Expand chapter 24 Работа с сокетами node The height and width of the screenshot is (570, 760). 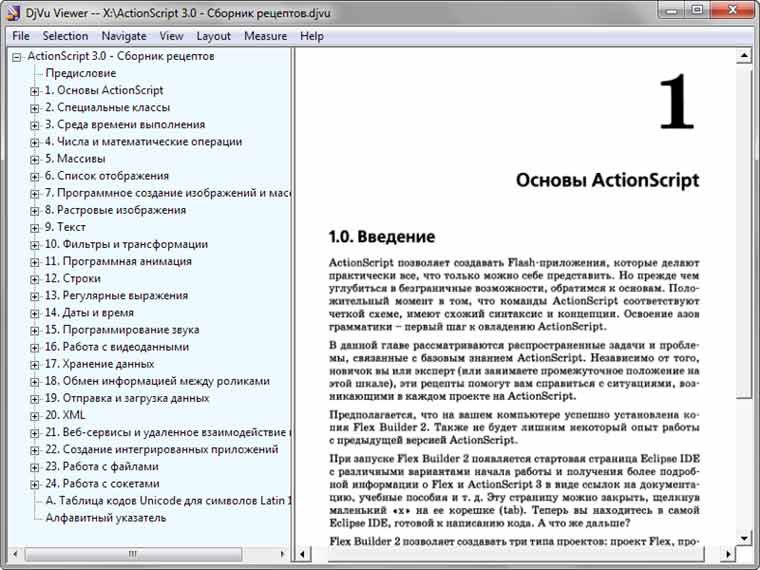pyautogui.click(x=34, y=484)
